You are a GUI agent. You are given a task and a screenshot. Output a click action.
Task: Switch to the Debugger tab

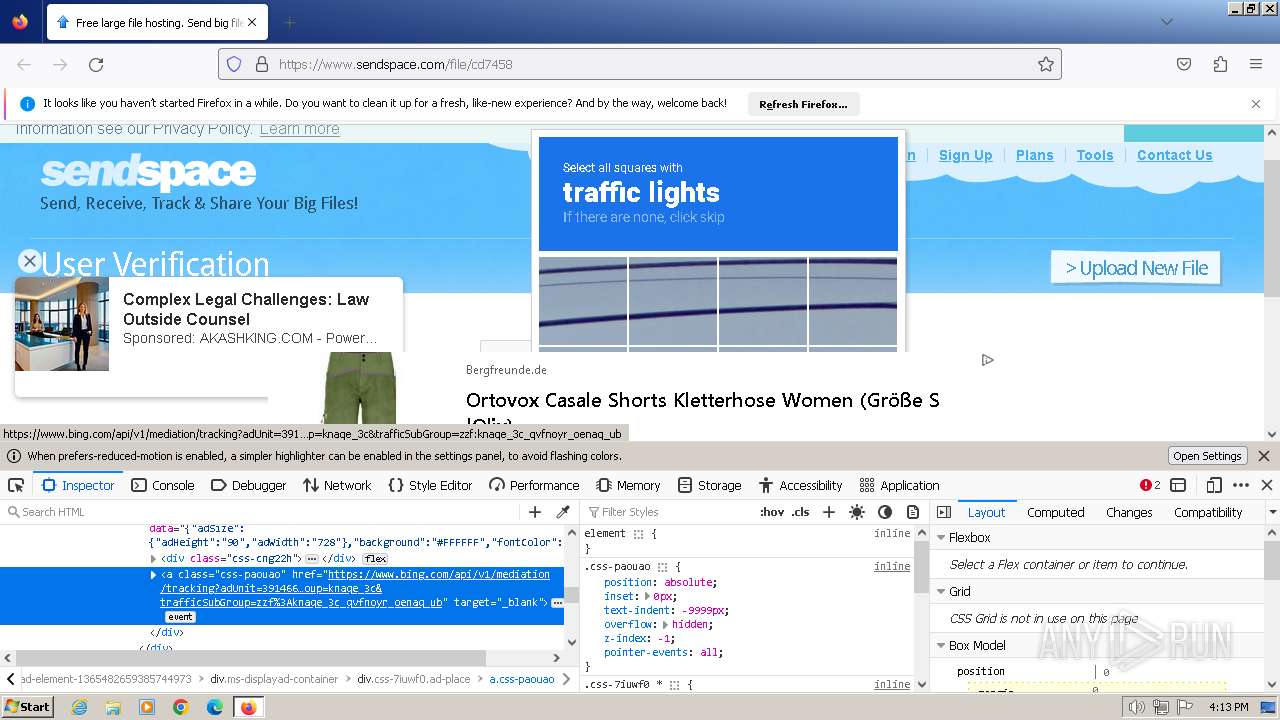click(x=248, y=485)
